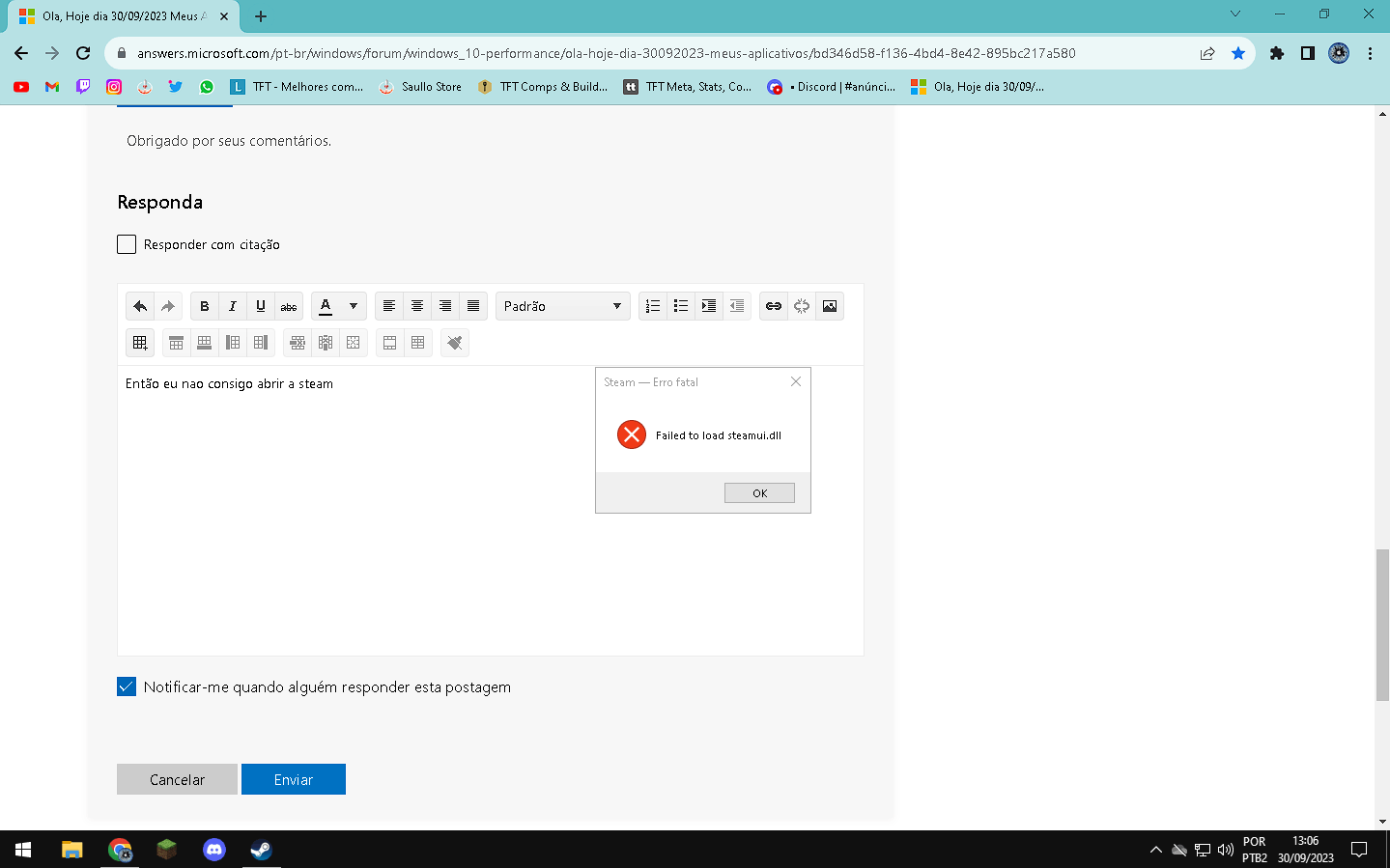Click OK in the Steam error image

pos(759,492)
